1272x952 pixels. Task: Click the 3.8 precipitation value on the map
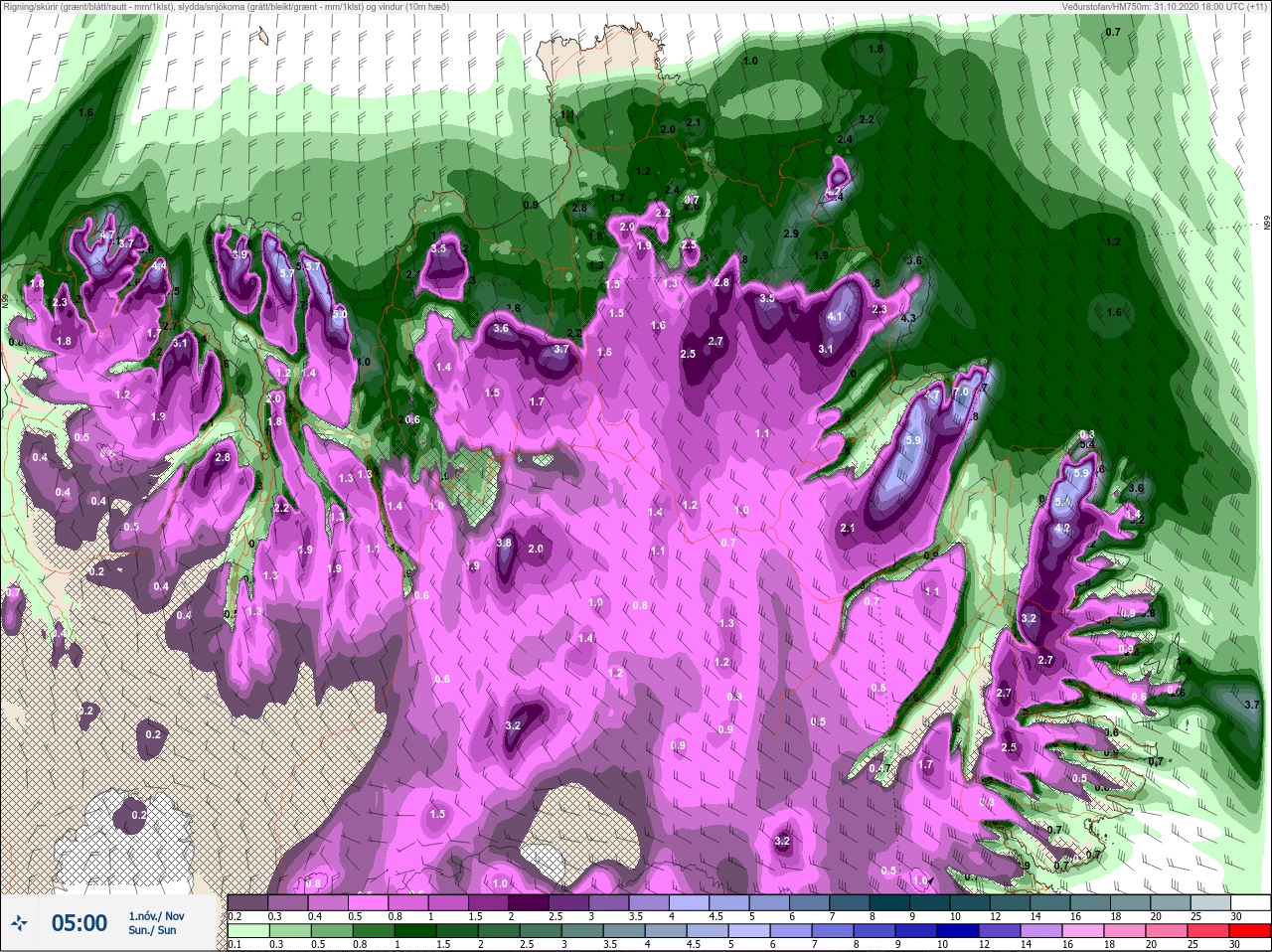[504, 543]
